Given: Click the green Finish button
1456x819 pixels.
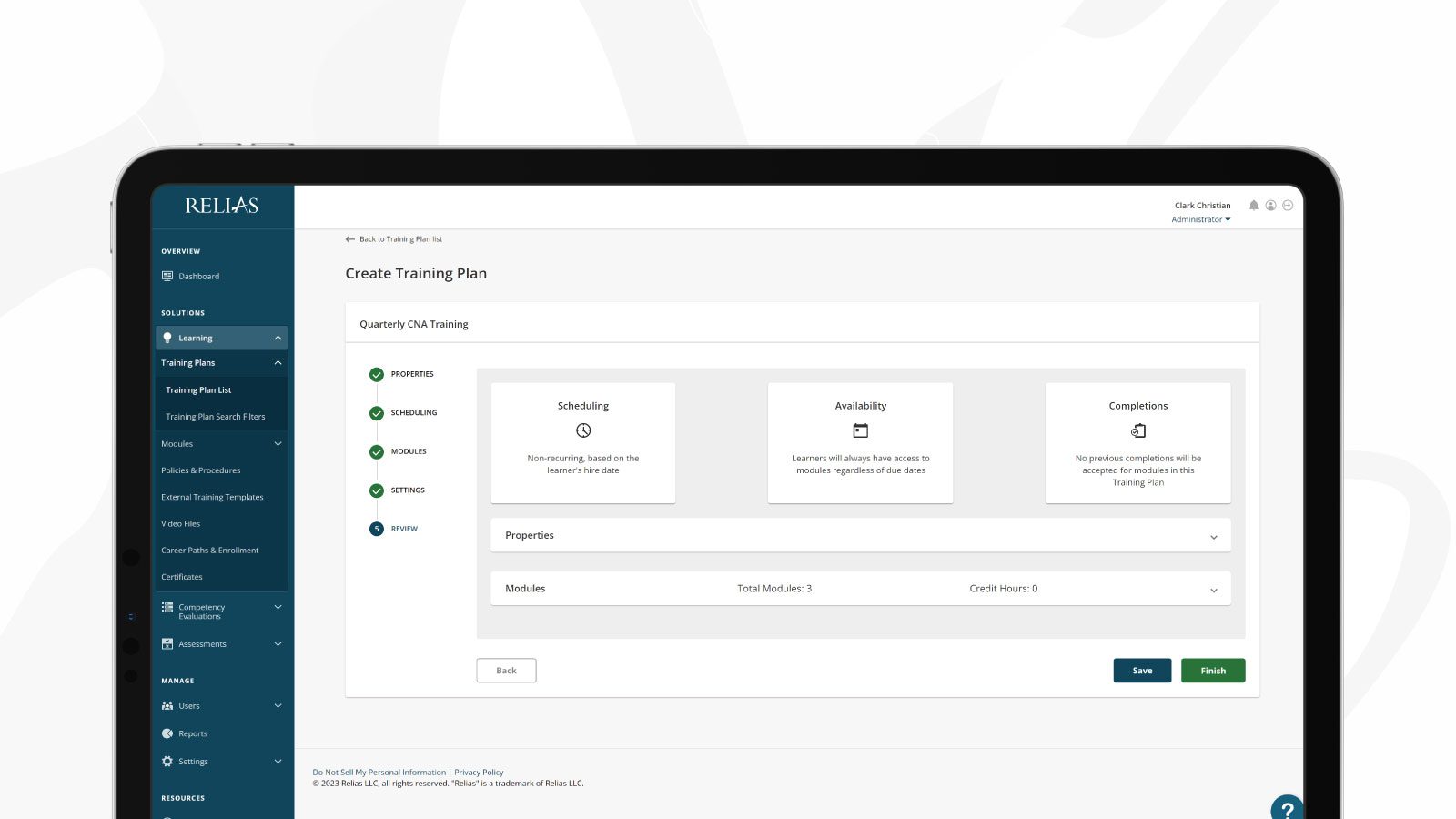Looking at the screenshot, I should pos(1213,671).
